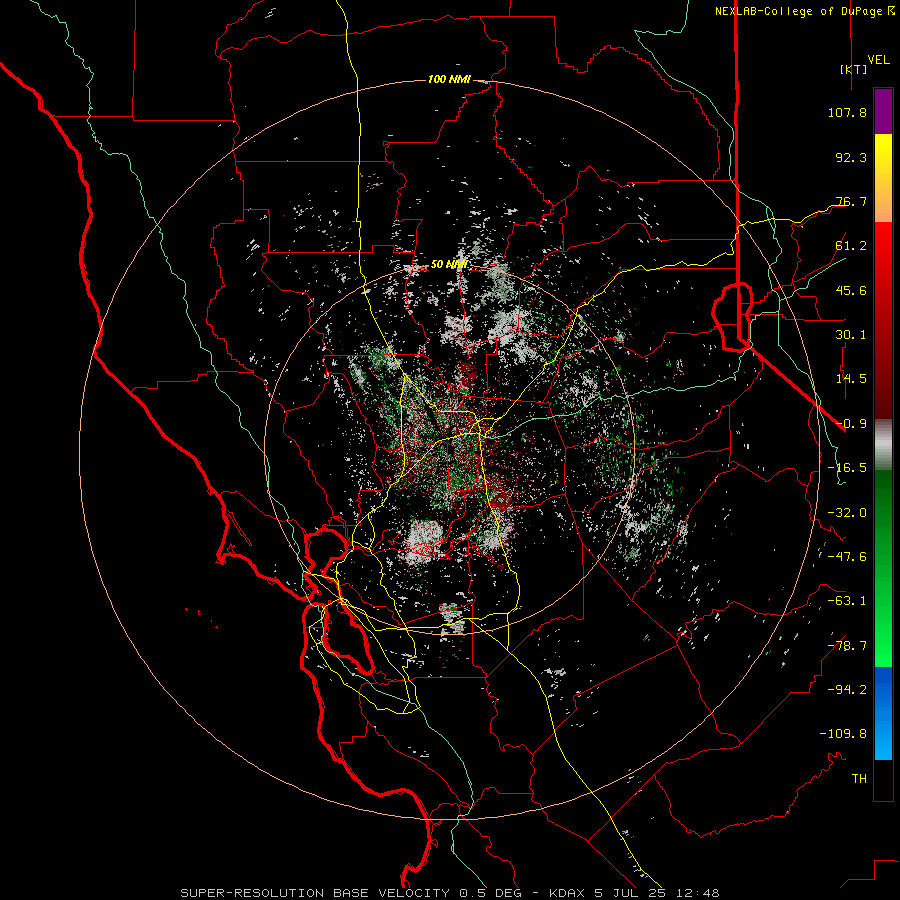Screen dimensions: 900x900
Task: Pick the gray near-zero color bar segment
Action: click(883, 445)
